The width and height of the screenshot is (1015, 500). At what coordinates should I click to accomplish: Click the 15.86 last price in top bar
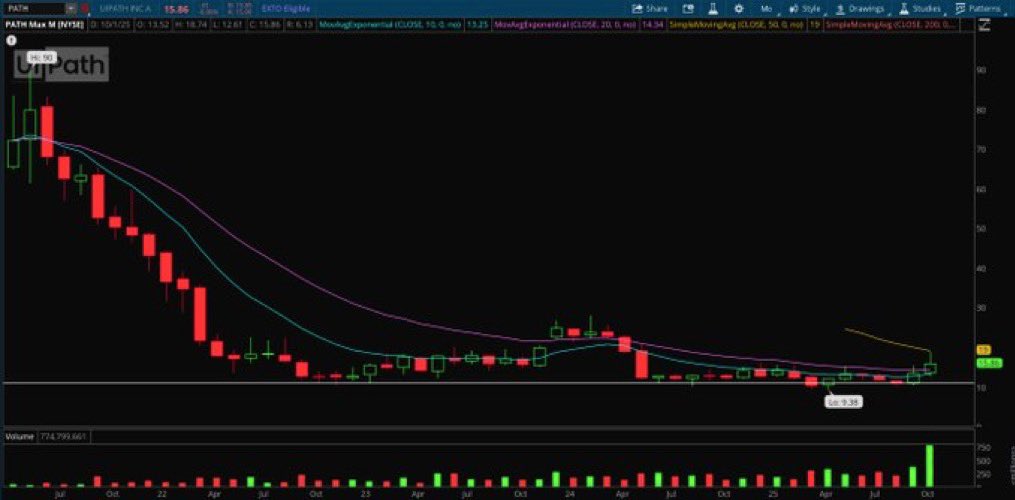176,9
